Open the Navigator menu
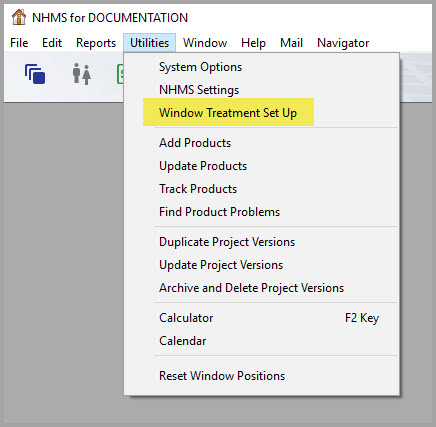 [343, 43]
